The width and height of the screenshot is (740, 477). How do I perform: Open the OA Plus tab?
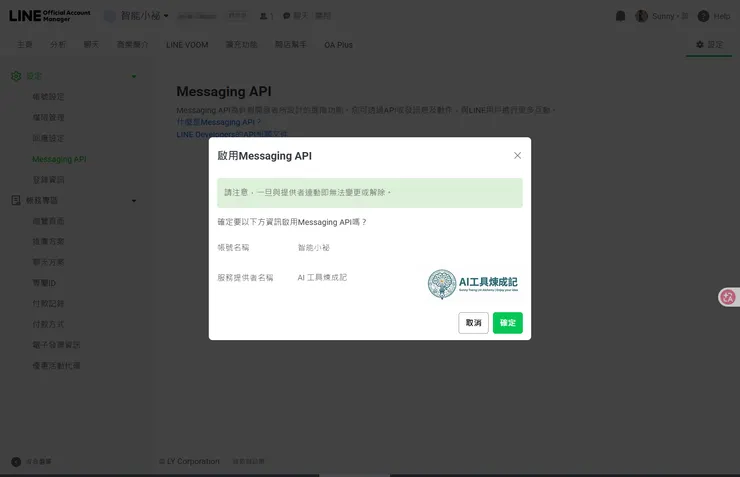[338, 45]
